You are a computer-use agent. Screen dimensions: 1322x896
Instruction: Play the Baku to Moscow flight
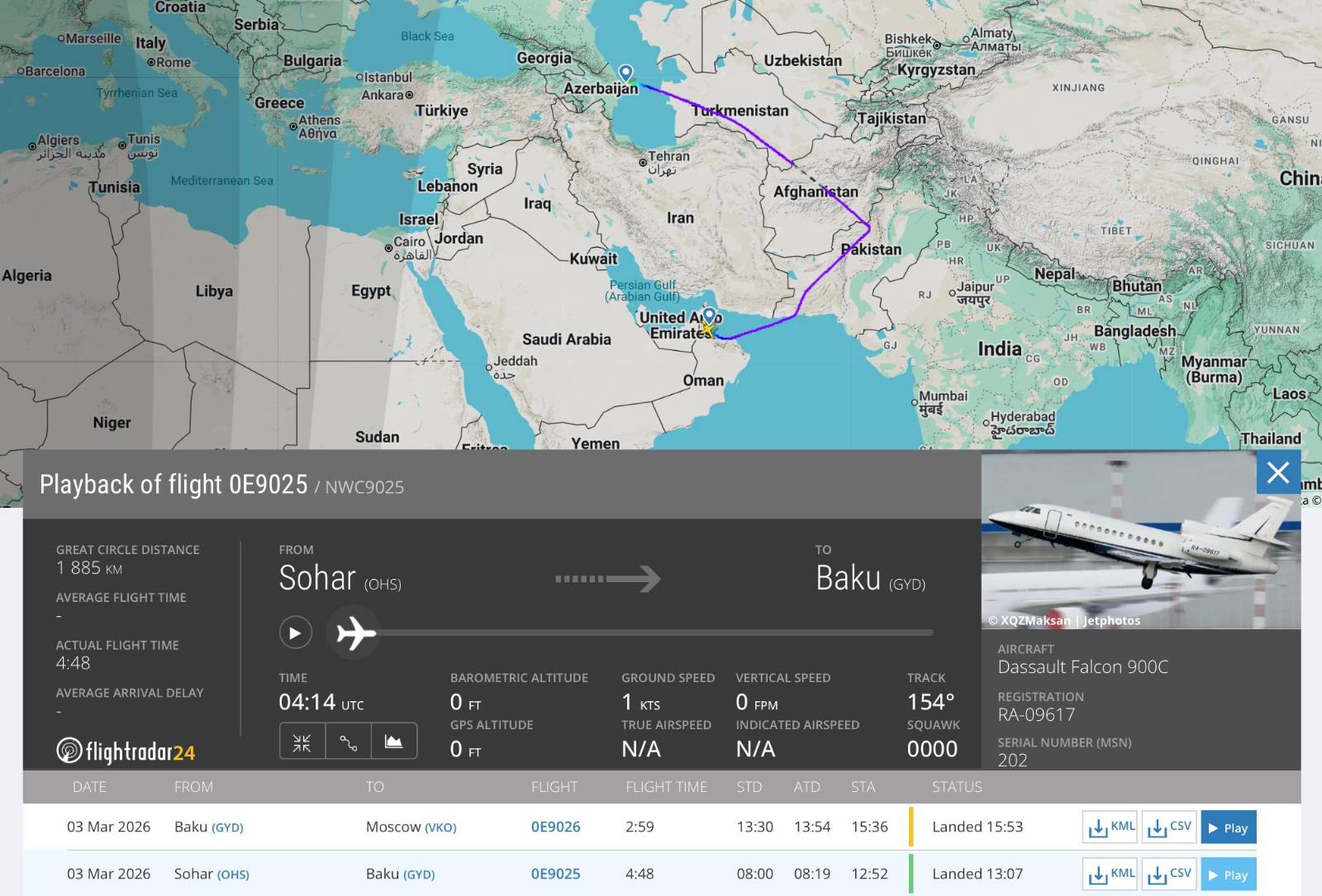click(1228, 827)
